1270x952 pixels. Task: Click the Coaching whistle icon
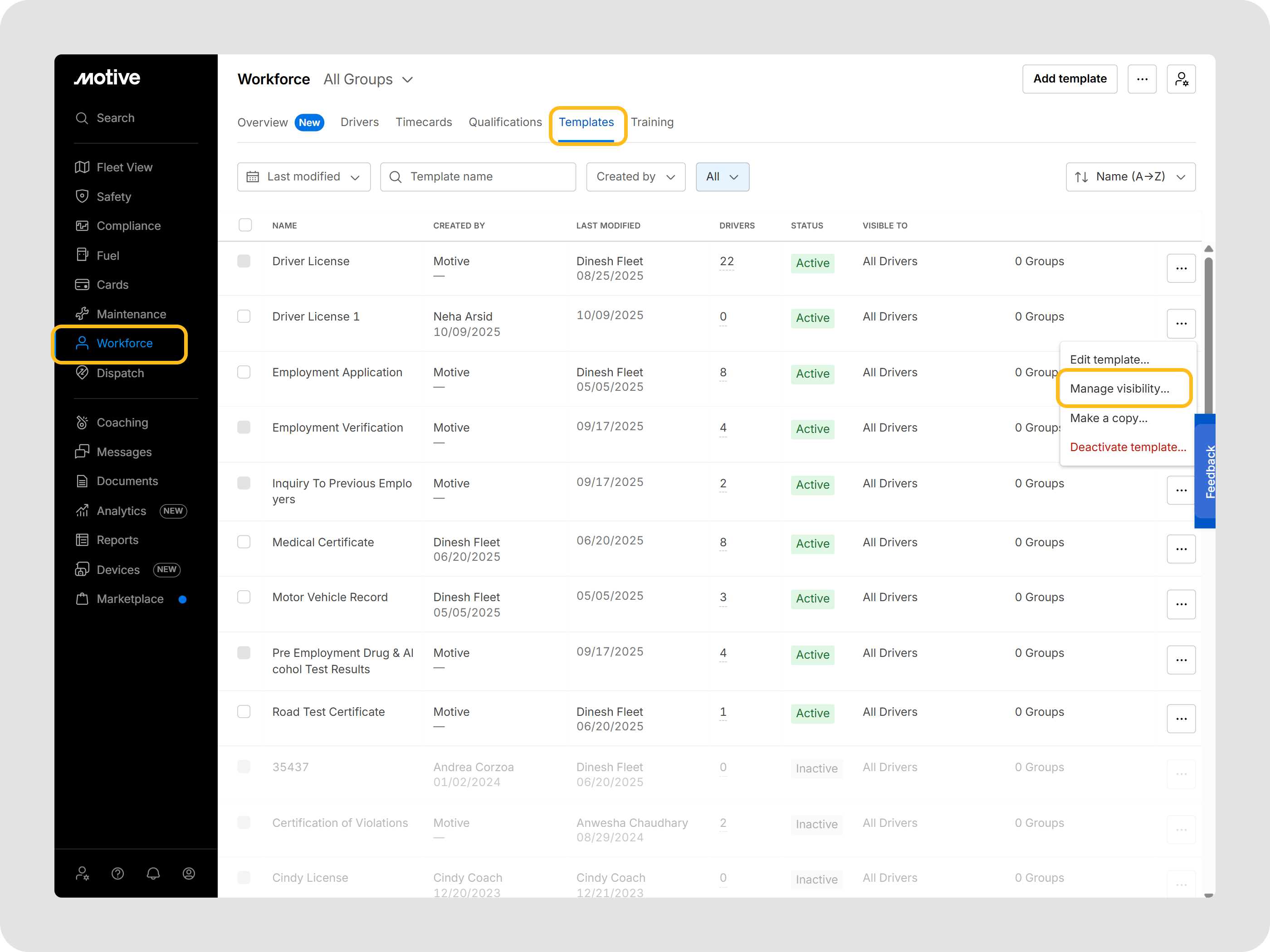[82, 423]
